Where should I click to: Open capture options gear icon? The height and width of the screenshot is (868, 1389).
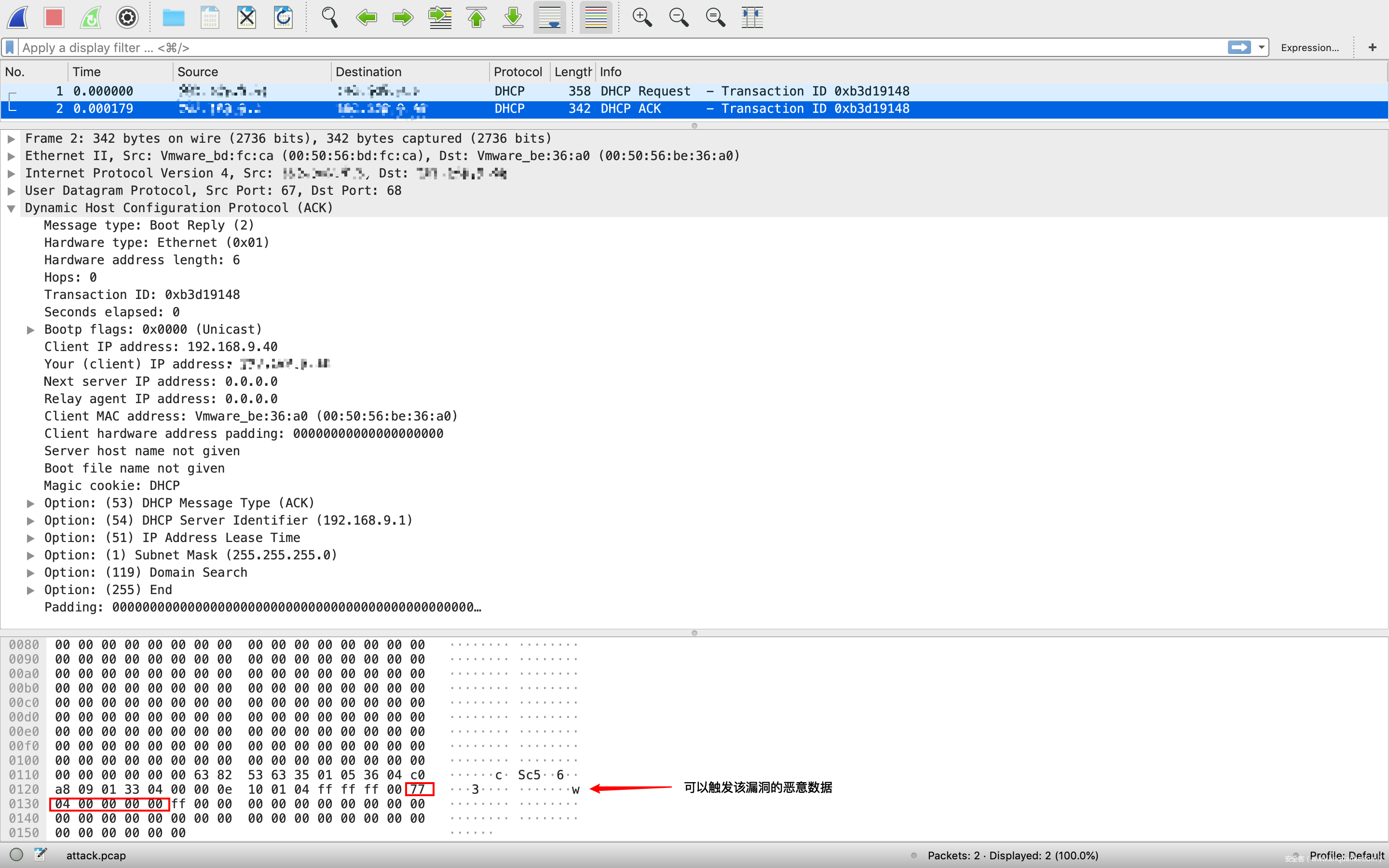click(x=127, y=17)
